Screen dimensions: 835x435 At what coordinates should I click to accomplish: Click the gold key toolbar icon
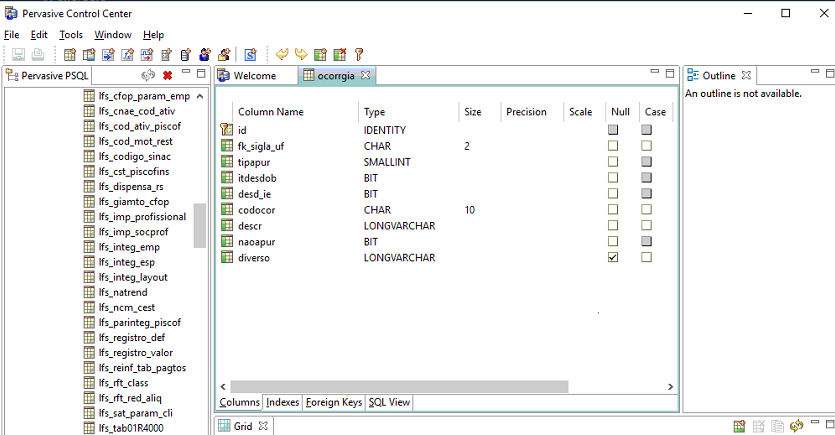pos(358,55)
